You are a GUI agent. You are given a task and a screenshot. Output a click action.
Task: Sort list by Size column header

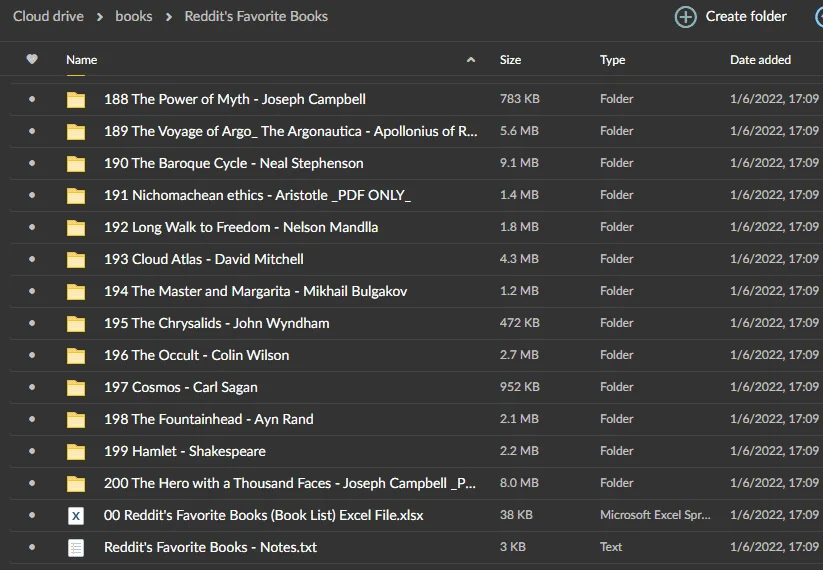(510, 60)
